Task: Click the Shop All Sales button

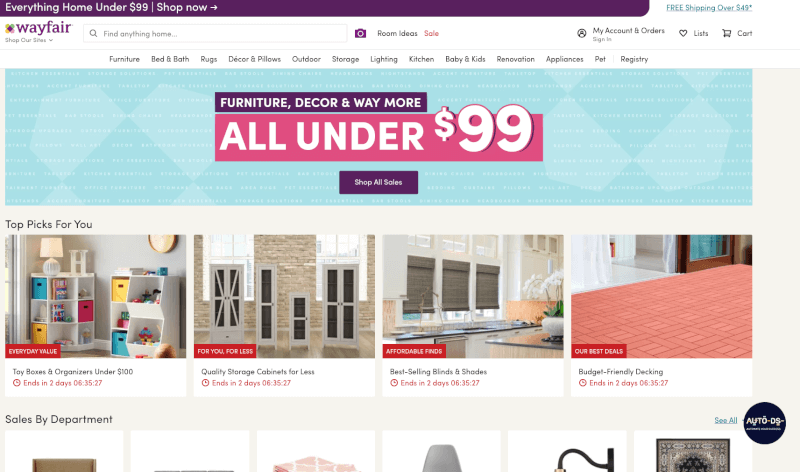Action: pyautogui.click(x=379, y=182)
